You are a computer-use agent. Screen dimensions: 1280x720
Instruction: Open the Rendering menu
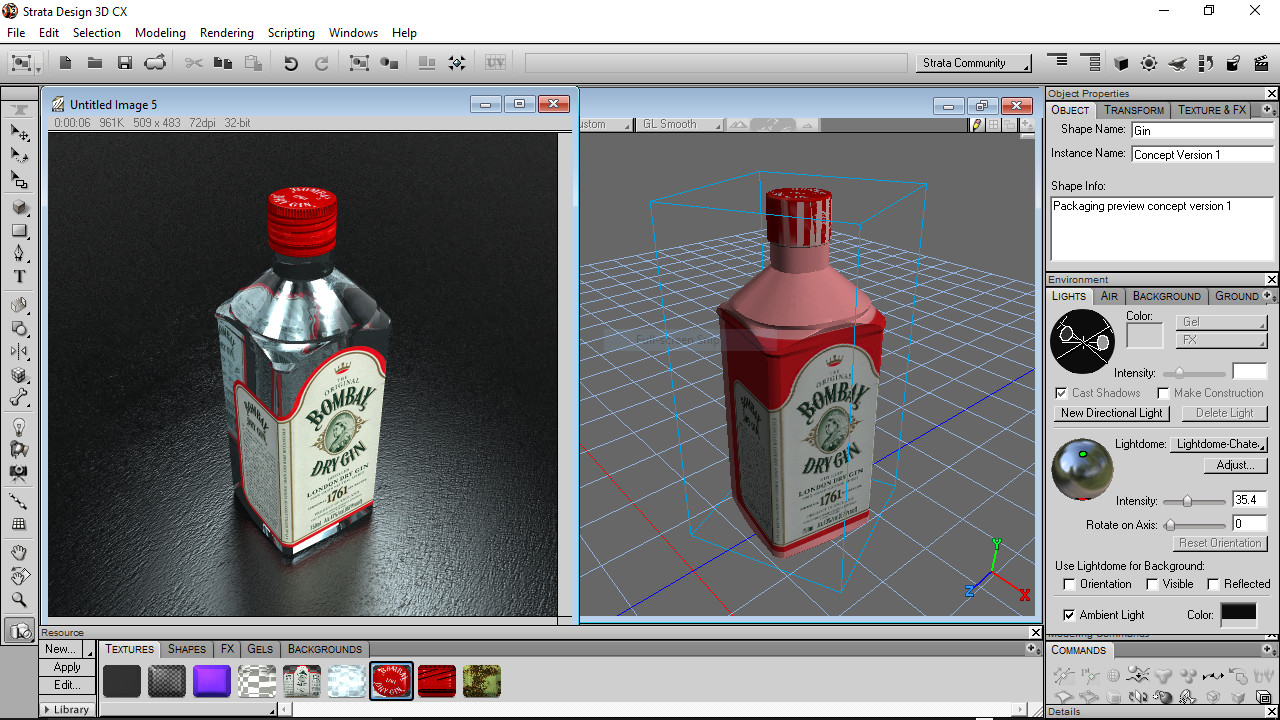pos(226,32)
